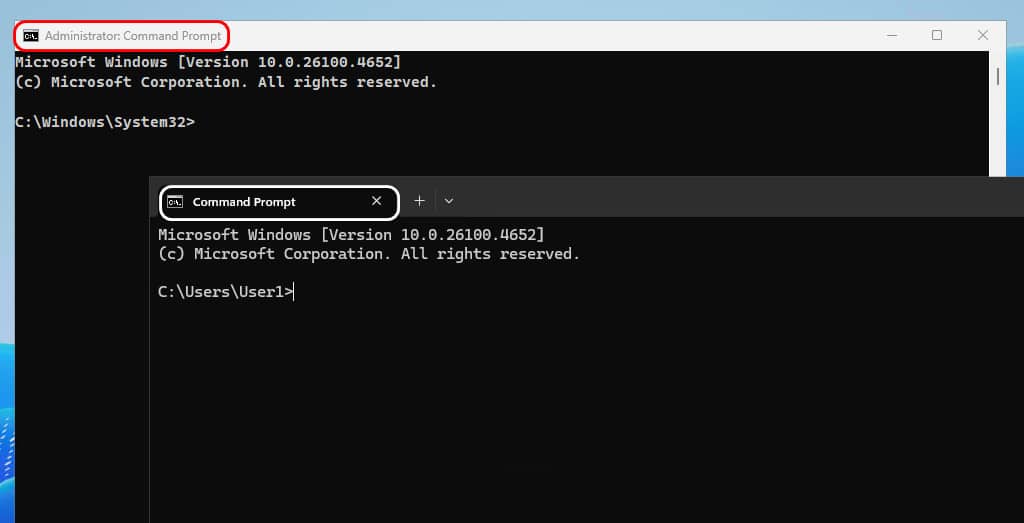Click the Microsoft Corporation copyright line in Terminal

369,254
